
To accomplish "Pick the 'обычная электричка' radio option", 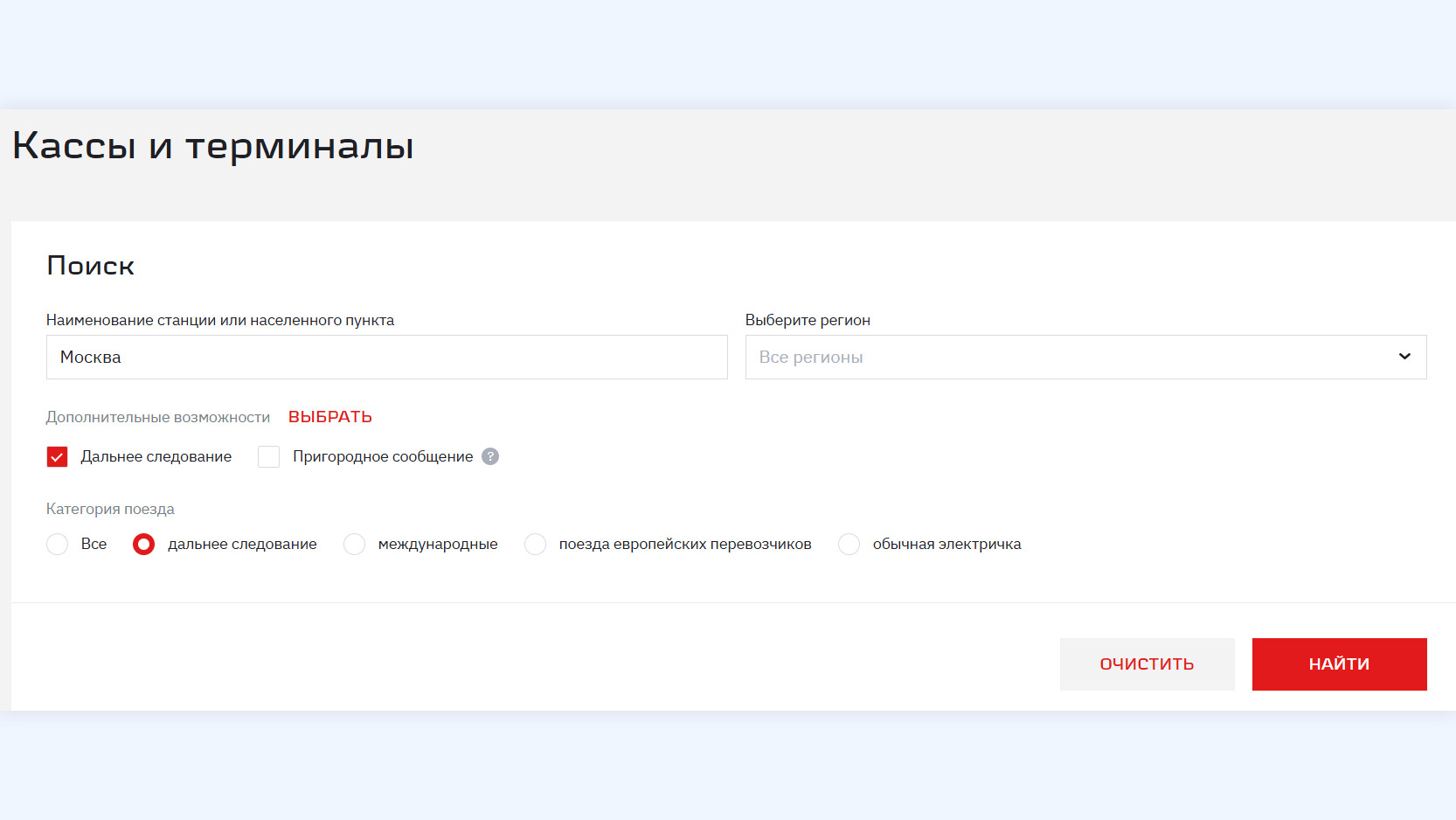I will pyautogui.click(x=849, y=545).
